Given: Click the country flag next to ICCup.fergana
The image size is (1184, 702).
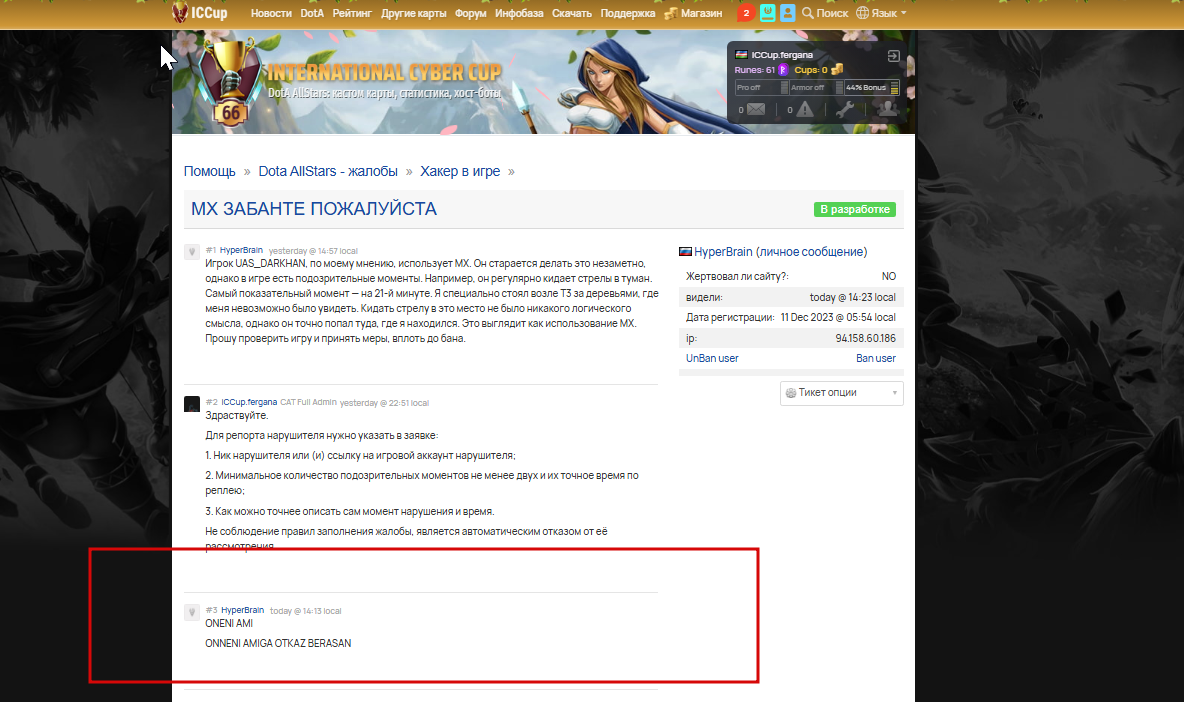Looking at the screenshot, I should tap(742, 54).
